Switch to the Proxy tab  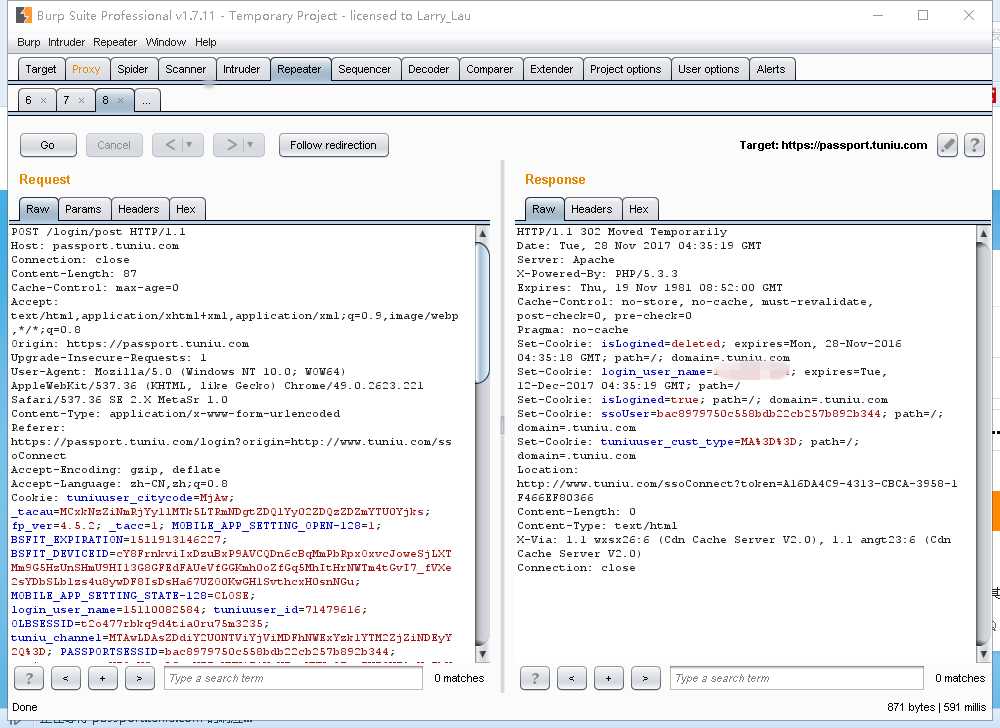[86, 69]
